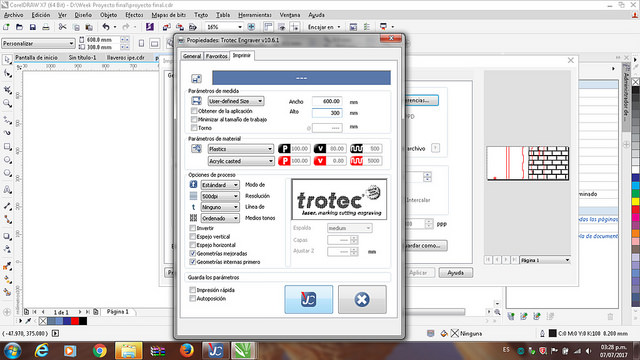Select the Pick tool in the toolbox
The height and width of the screenshot is (360, 640).
pos(7,60)
